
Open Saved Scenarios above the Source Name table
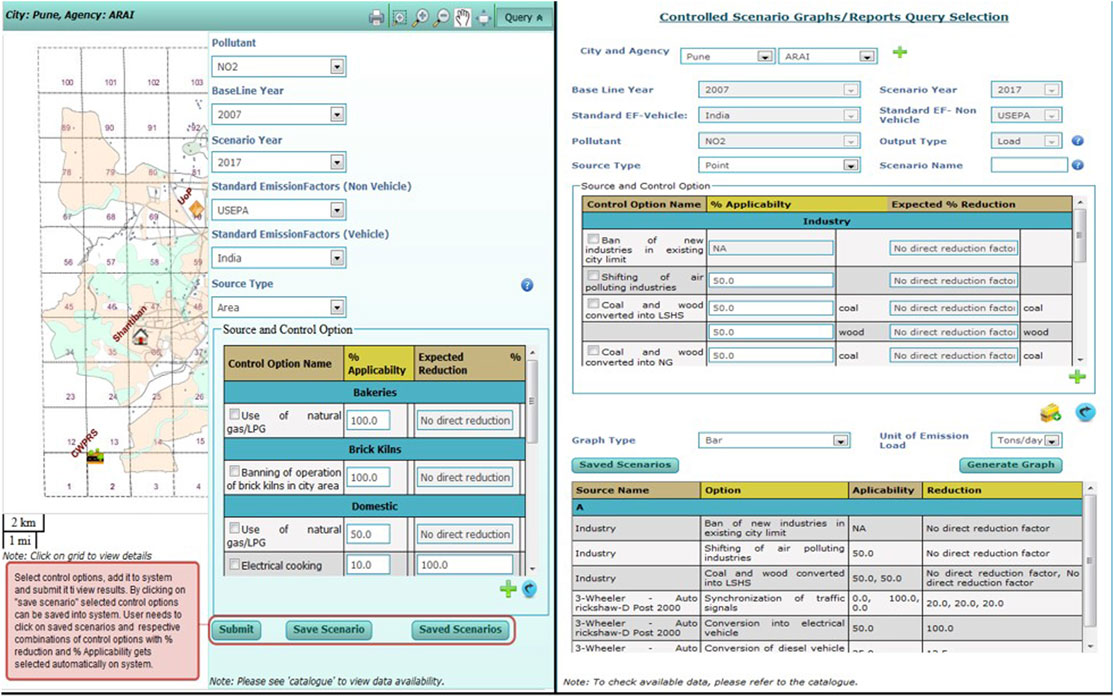point(625,465)
